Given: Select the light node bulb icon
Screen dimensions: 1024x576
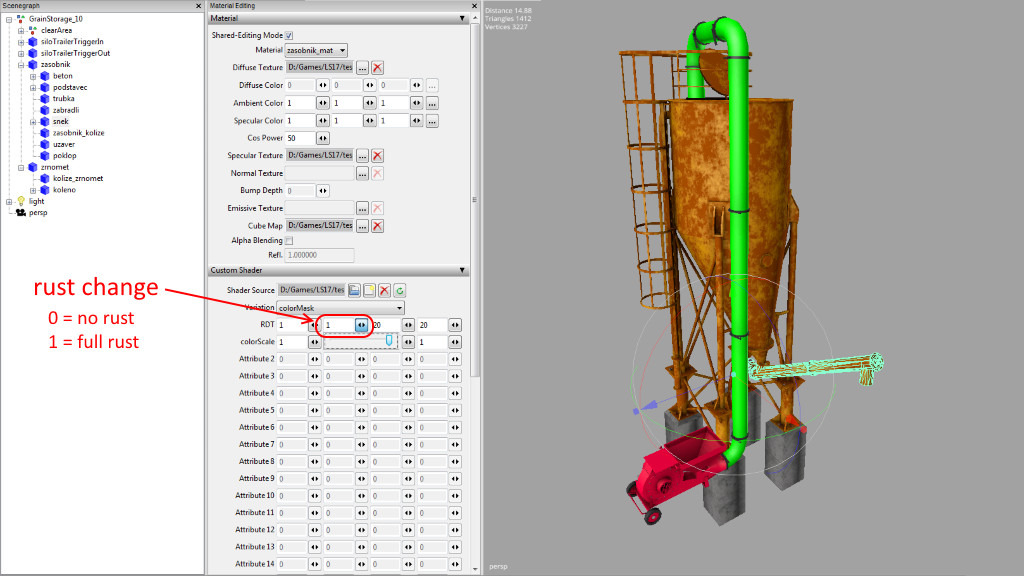Looking at the screenshot, I should pyautogui.click(x=21, y=201).
